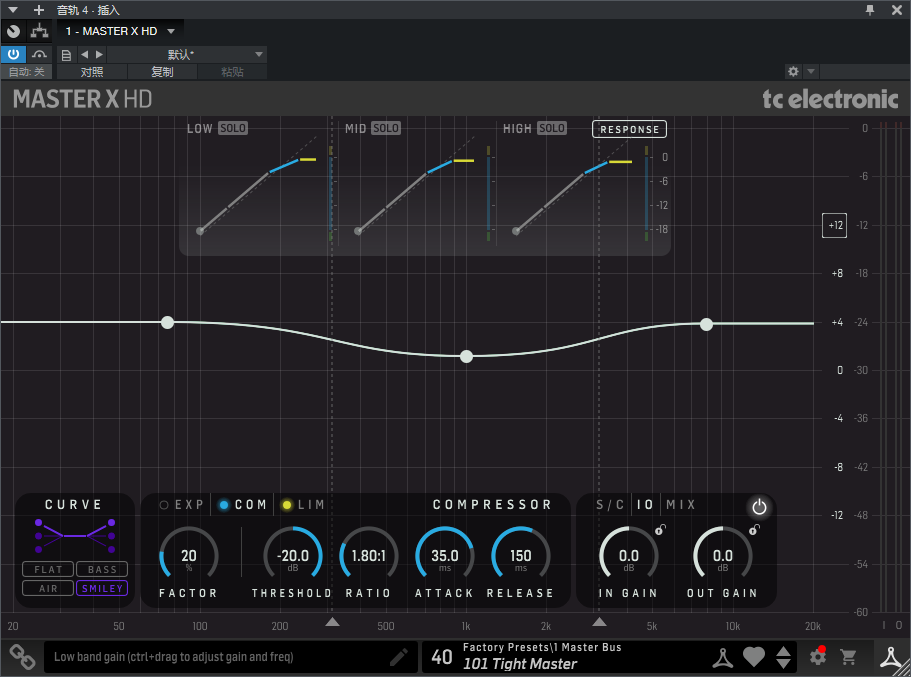Go to previous preset with the left arrow
This screenshot has width=911, height=677.
tap(85, 55)
